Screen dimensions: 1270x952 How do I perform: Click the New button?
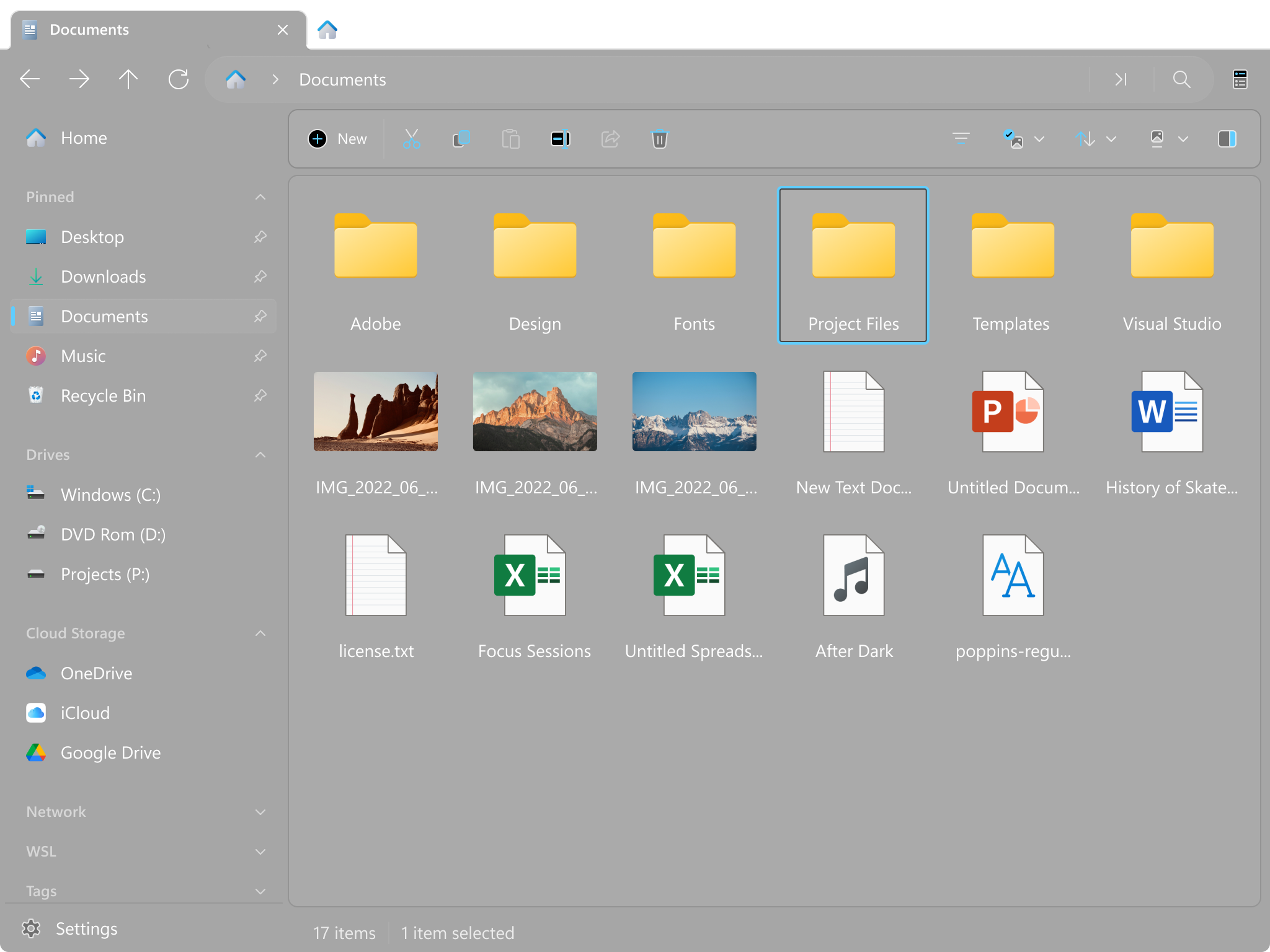click(x=337, y=139)
